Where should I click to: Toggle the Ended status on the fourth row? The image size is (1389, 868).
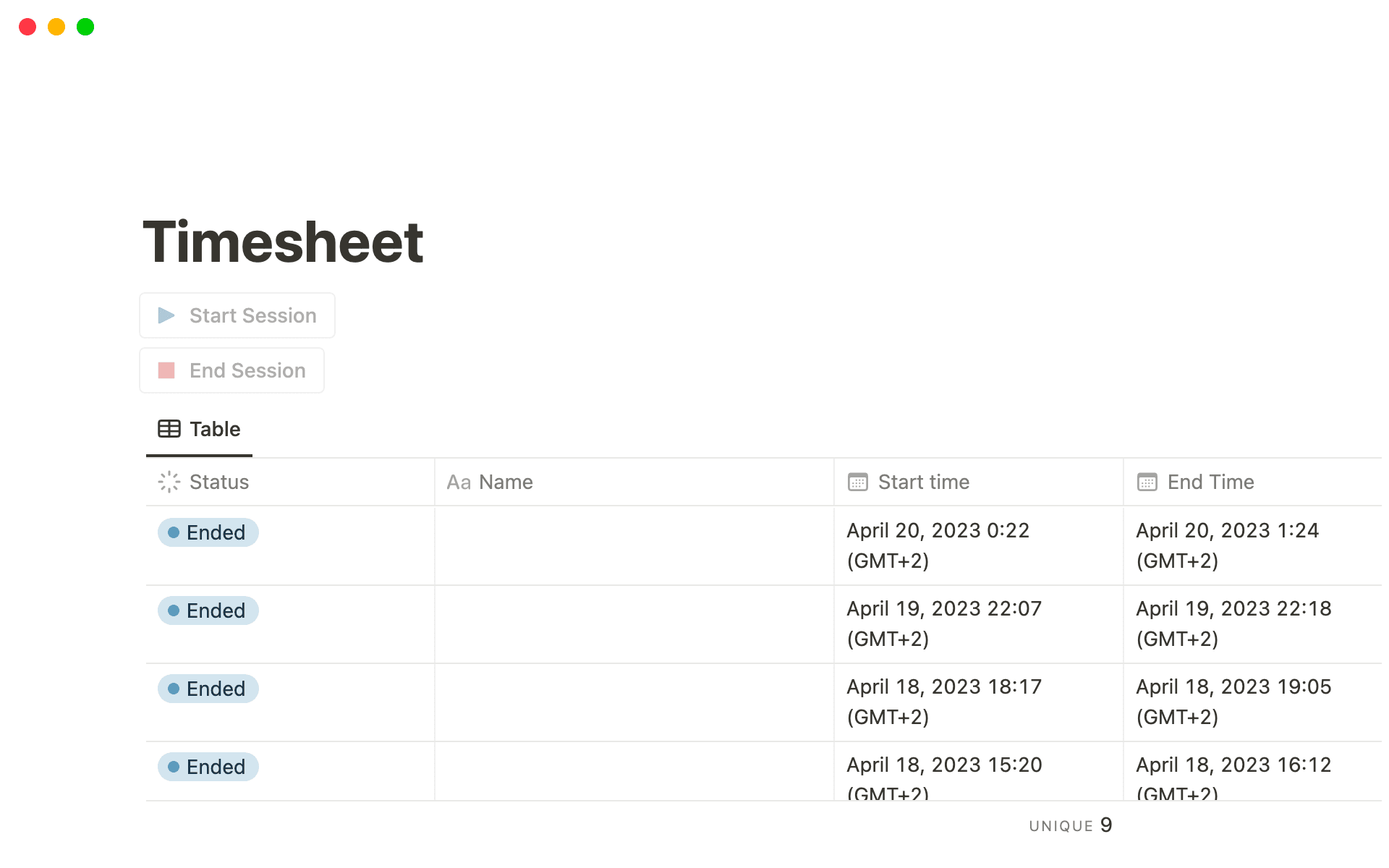[x=208, y=767]
